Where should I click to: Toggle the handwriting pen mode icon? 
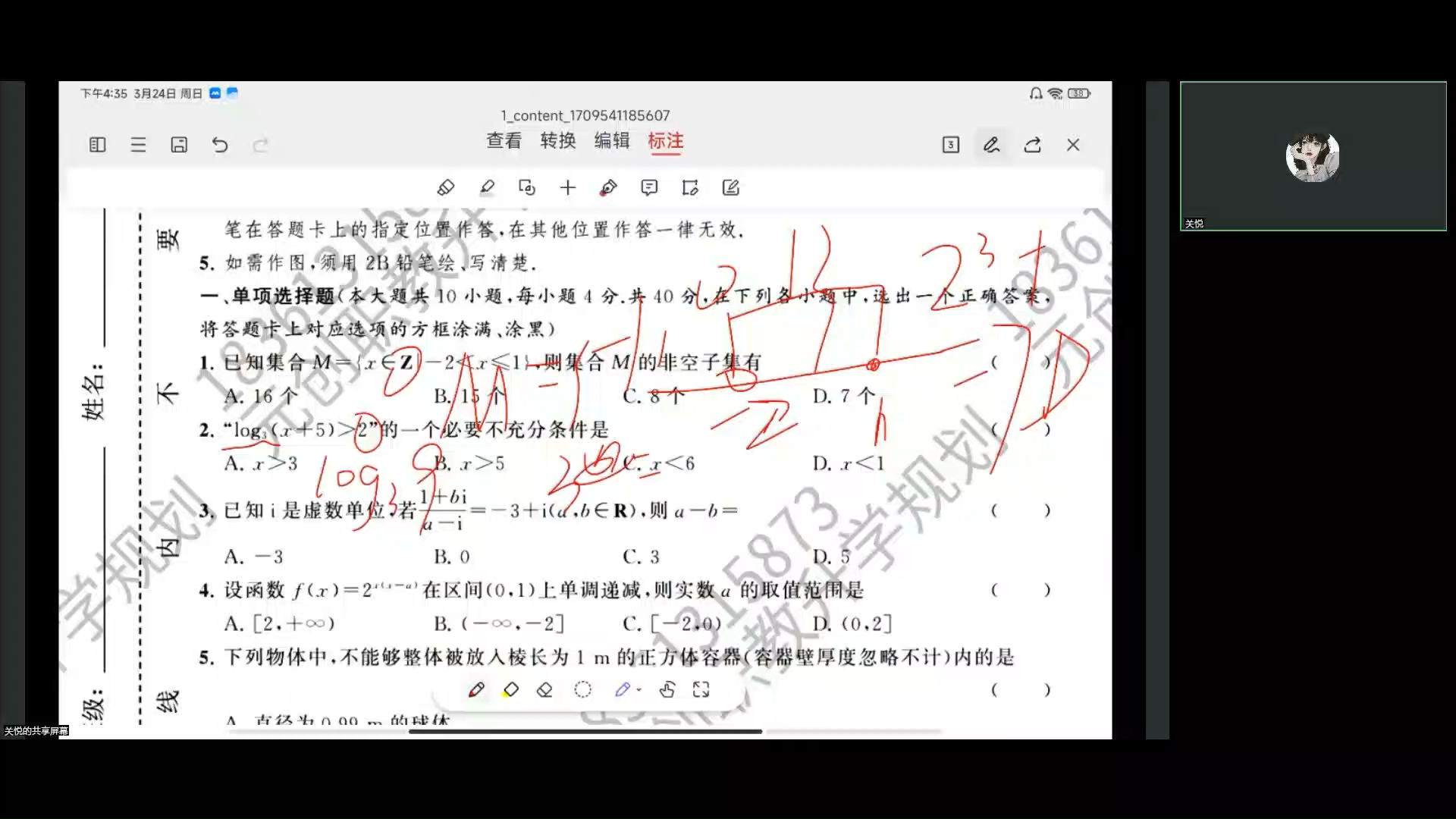coord(991,145)
